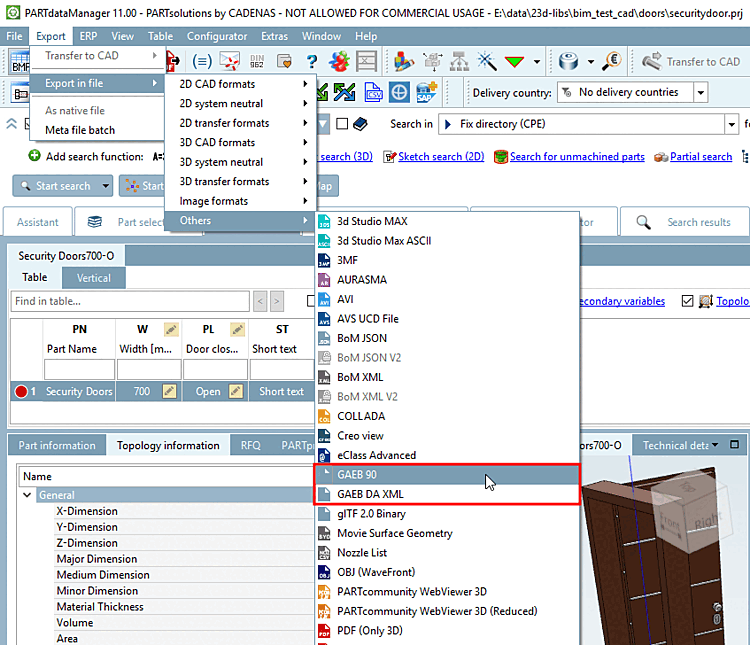Click the 3d Studio MAX file icon
This screenshot has width=750, height=645.
324,221
